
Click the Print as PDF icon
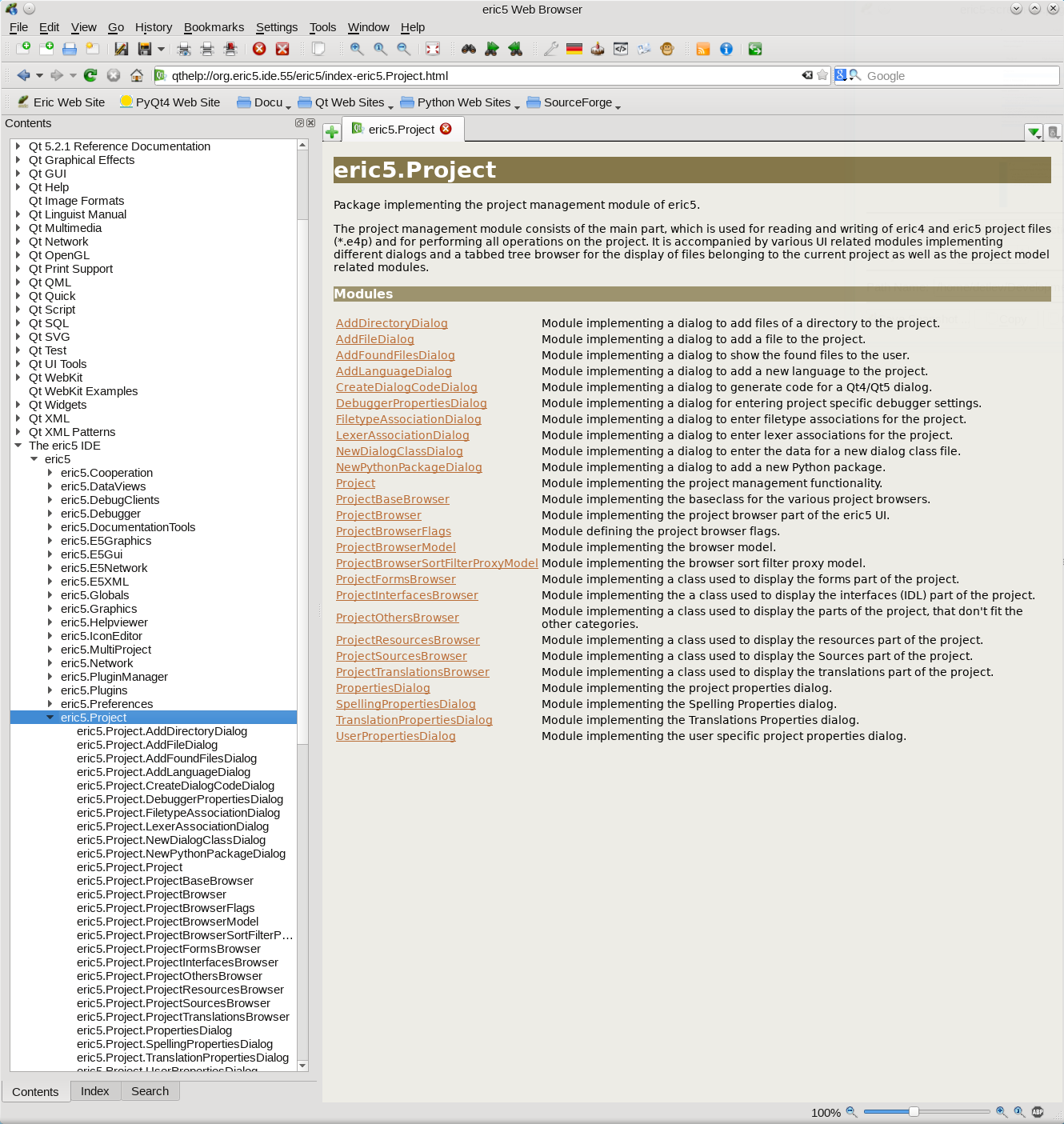[x=230, y=49]
